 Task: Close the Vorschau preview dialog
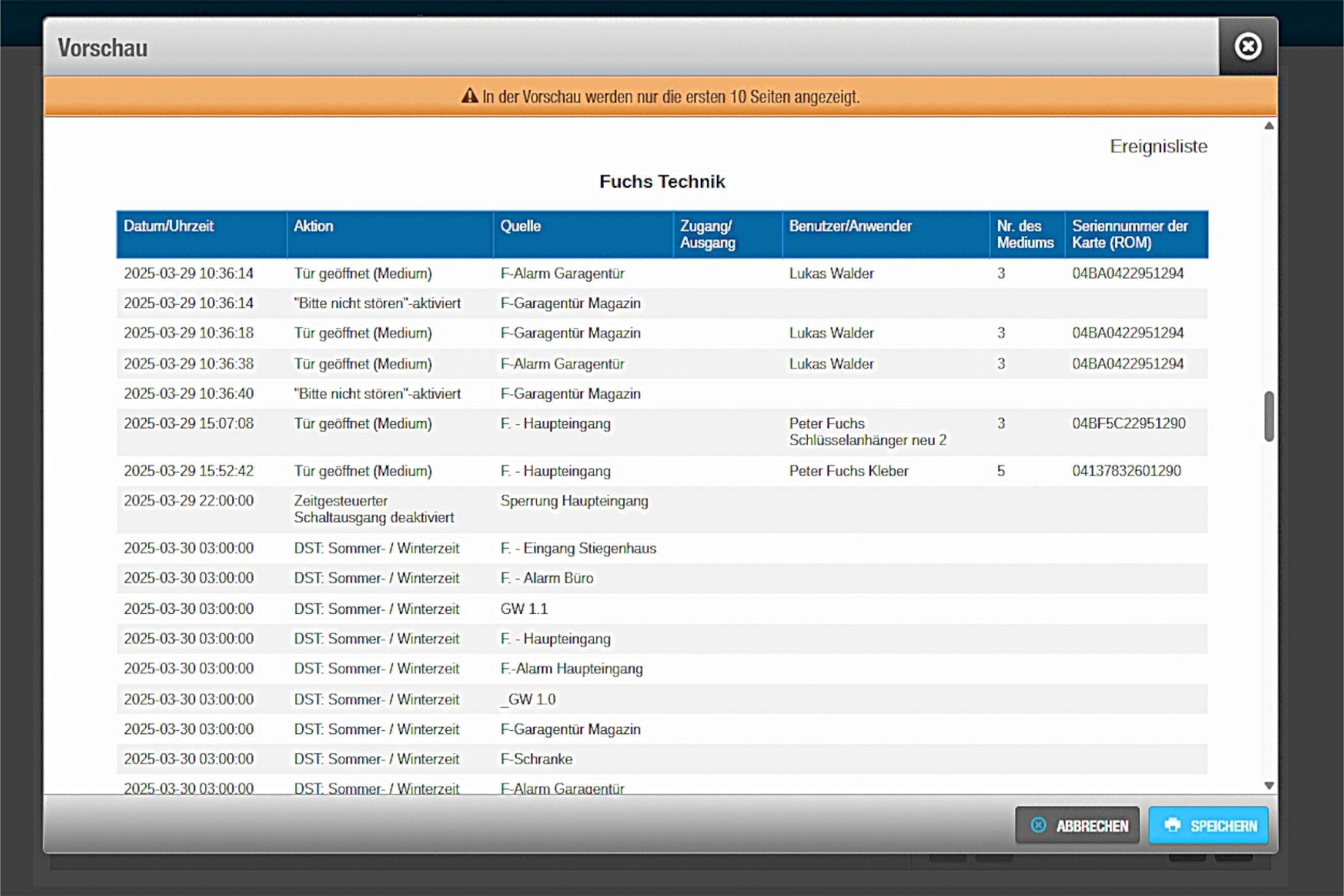coord(1247,47)
